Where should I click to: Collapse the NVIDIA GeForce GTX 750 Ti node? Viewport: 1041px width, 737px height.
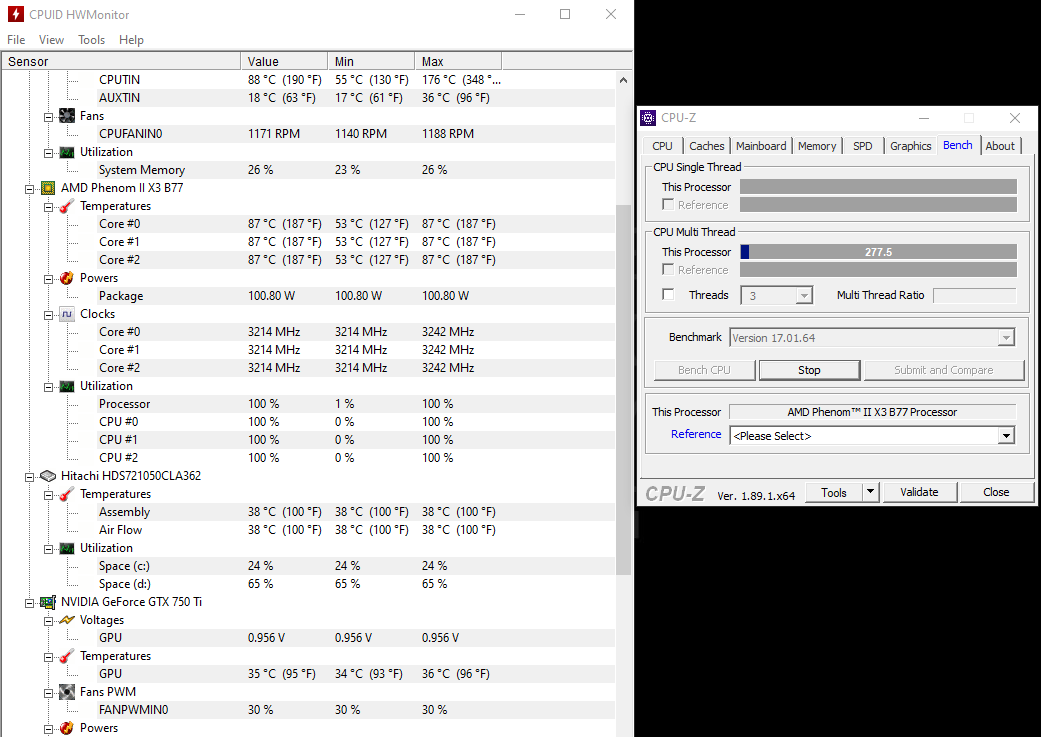point(29,604)
